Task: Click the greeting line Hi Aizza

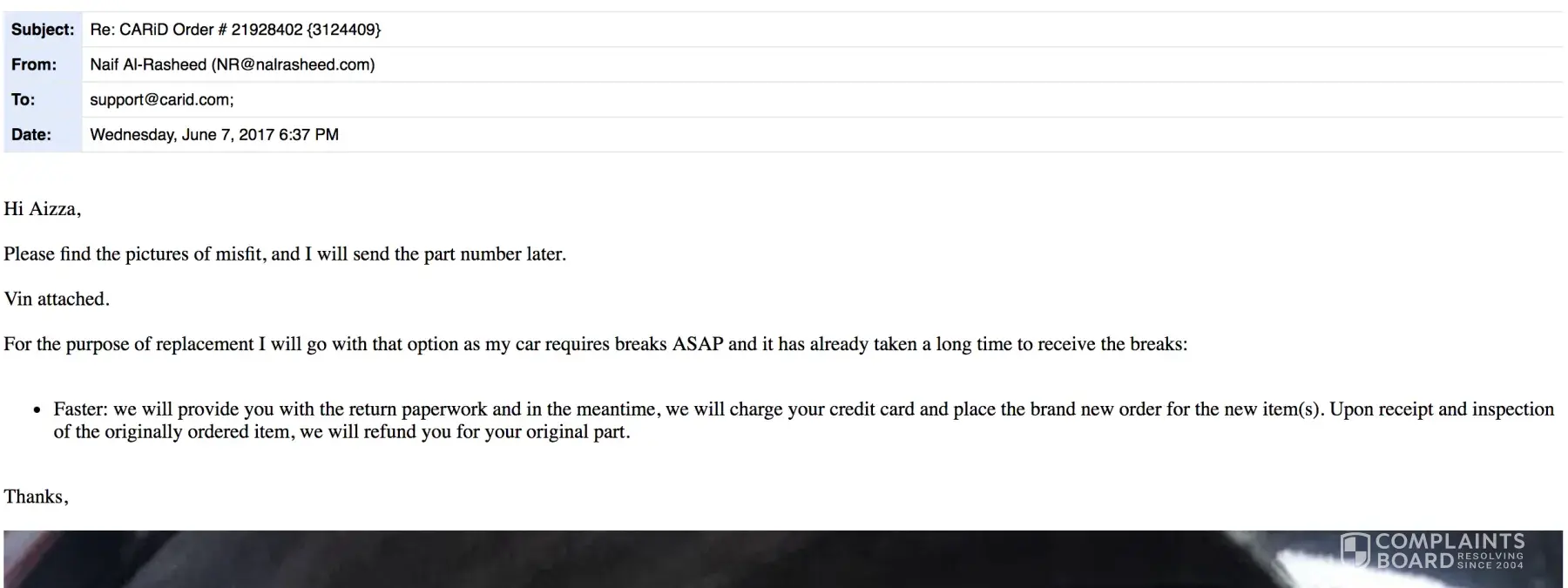Action: pyautogui.click(x=42, y=209)
